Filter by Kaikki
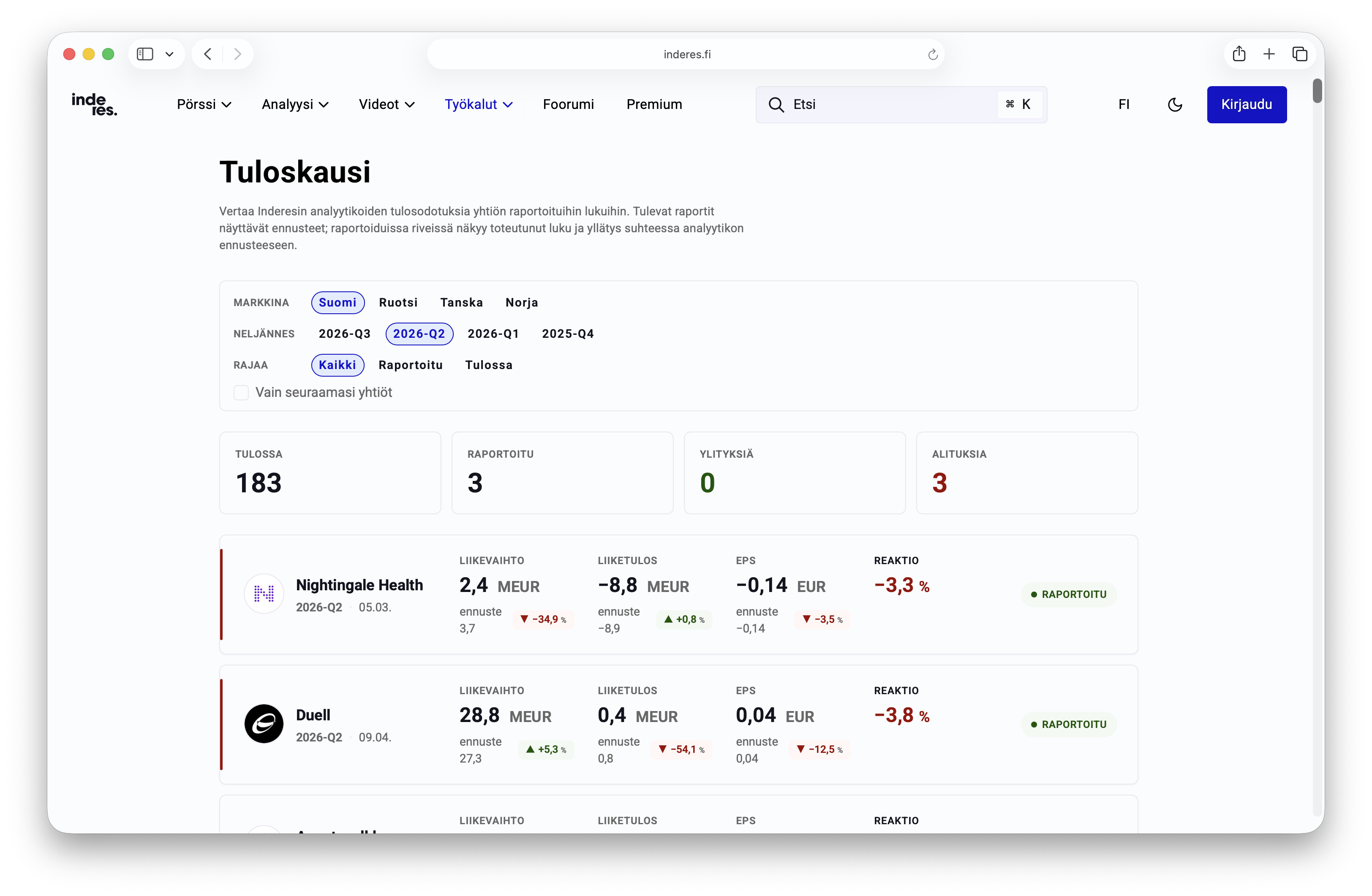This screenshot has width=1372, height=896. point(338,365)
